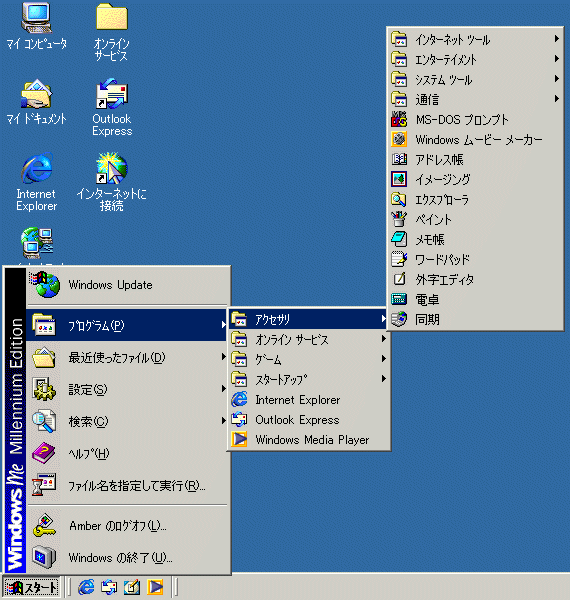
Task: Click Internet Explorer quick launch icon in taskbar
Action: (86, 587)
